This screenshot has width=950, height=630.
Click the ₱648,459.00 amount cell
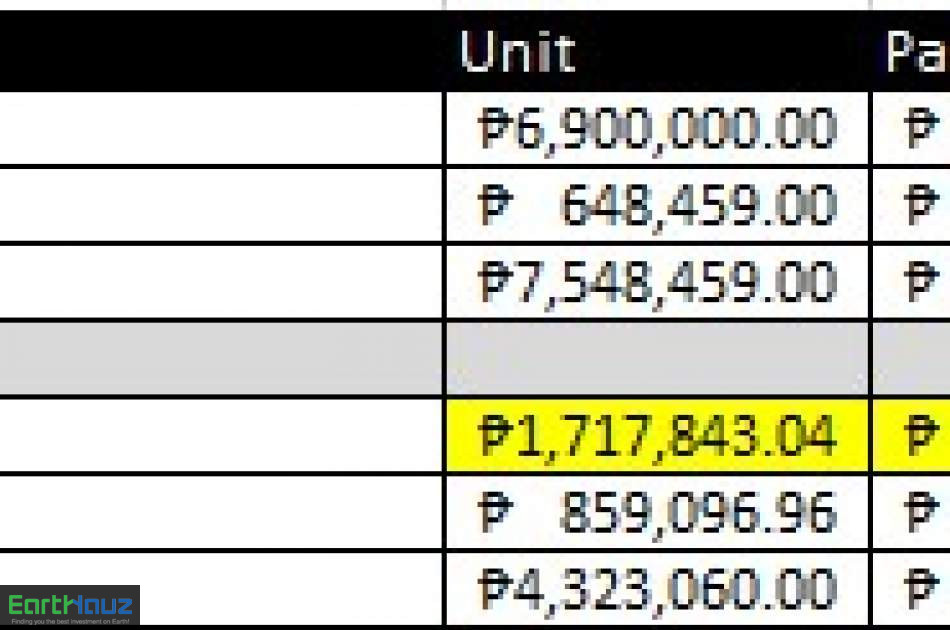657,205
